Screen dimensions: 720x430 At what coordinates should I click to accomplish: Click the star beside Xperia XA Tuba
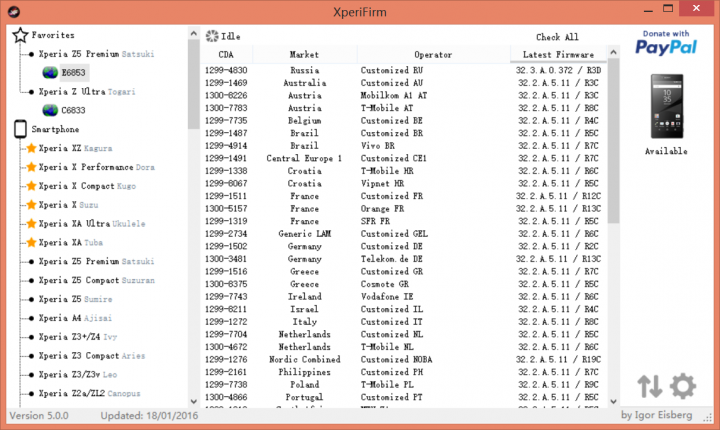[x=31, y=242]
